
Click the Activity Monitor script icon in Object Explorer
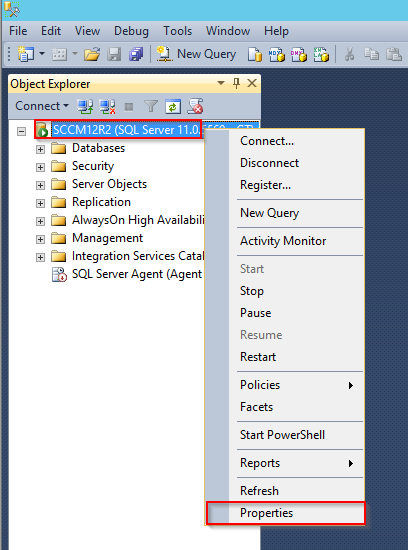(x=195, y=106)
